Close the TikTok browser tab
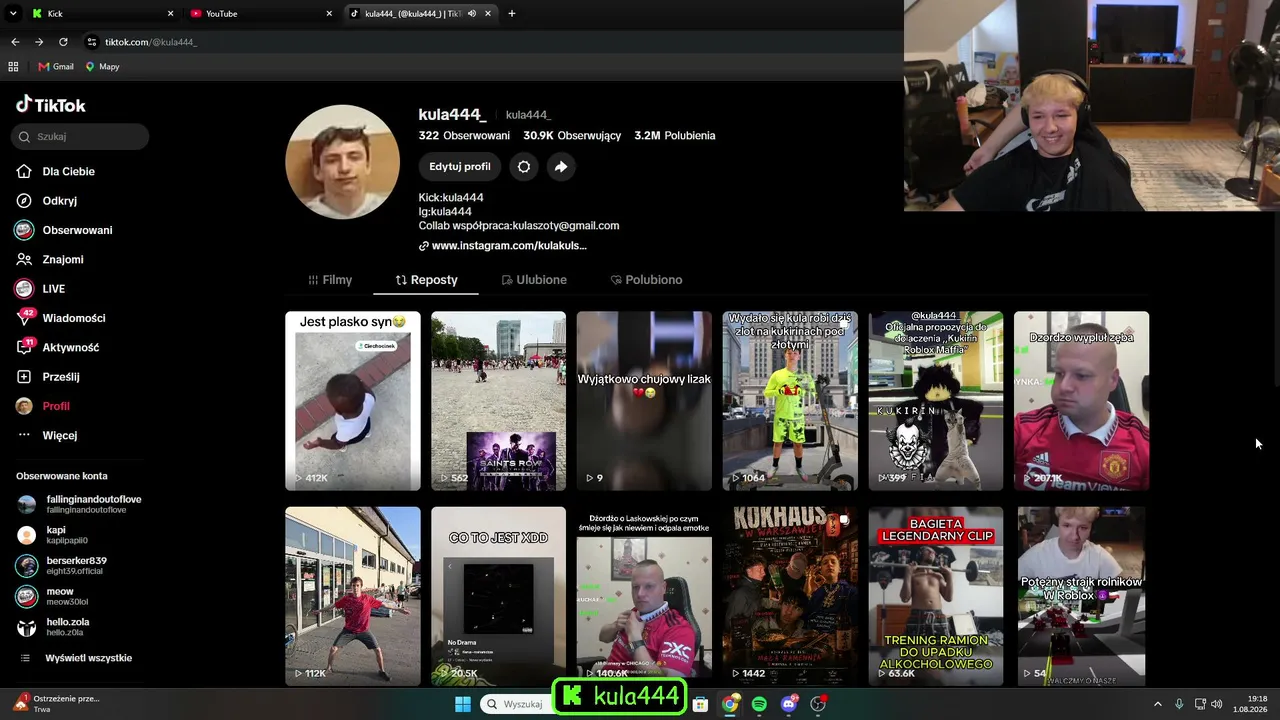The image size is (1280, 720). click(x=488, y=14)
